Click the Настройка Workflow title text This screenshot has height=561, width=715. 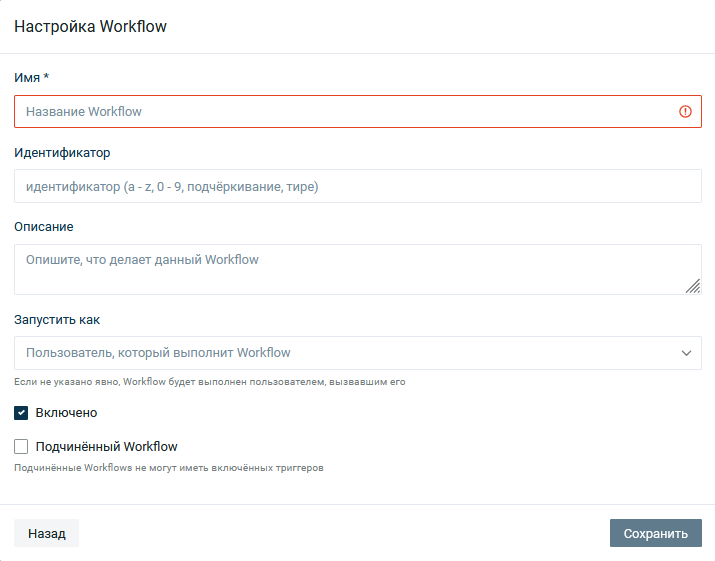coord(90,26)
